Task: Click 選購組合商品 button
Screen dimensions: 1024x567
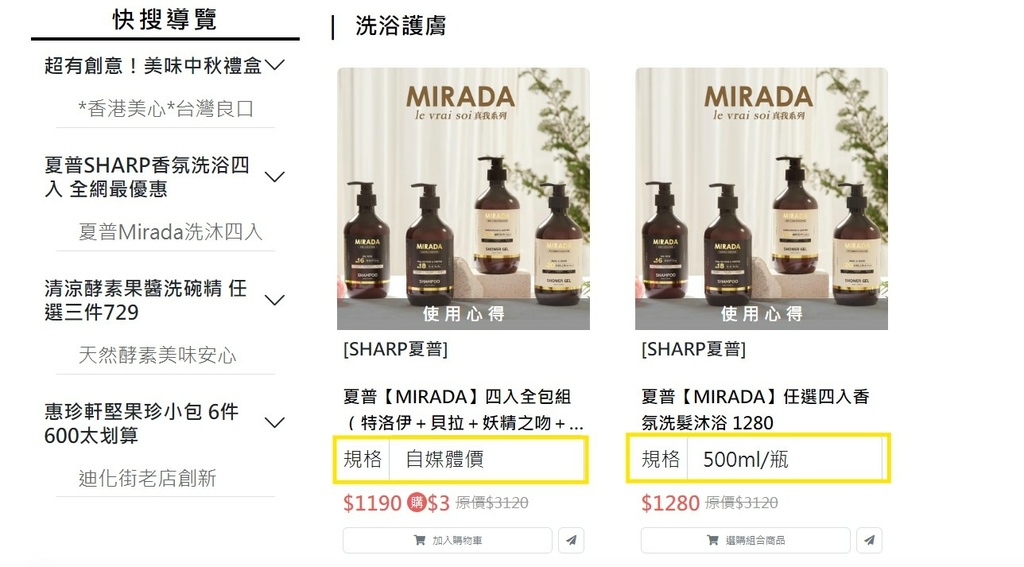Action: [x=745, y=540]
